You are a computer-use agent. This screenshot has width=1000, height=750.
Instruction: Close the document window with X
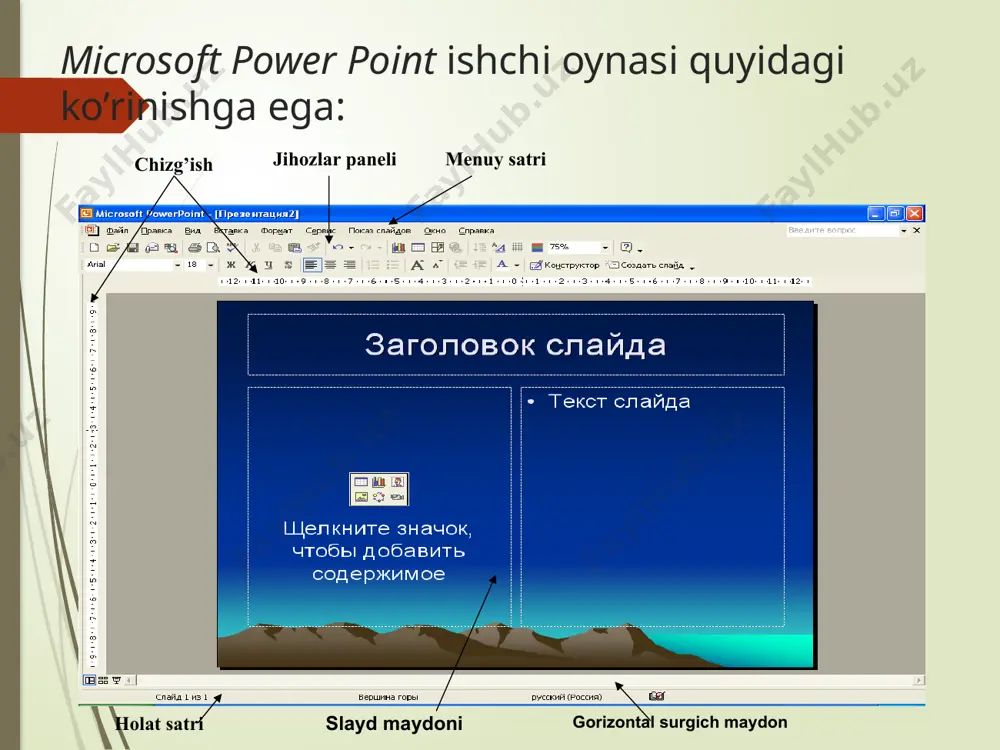pos(917,230)
